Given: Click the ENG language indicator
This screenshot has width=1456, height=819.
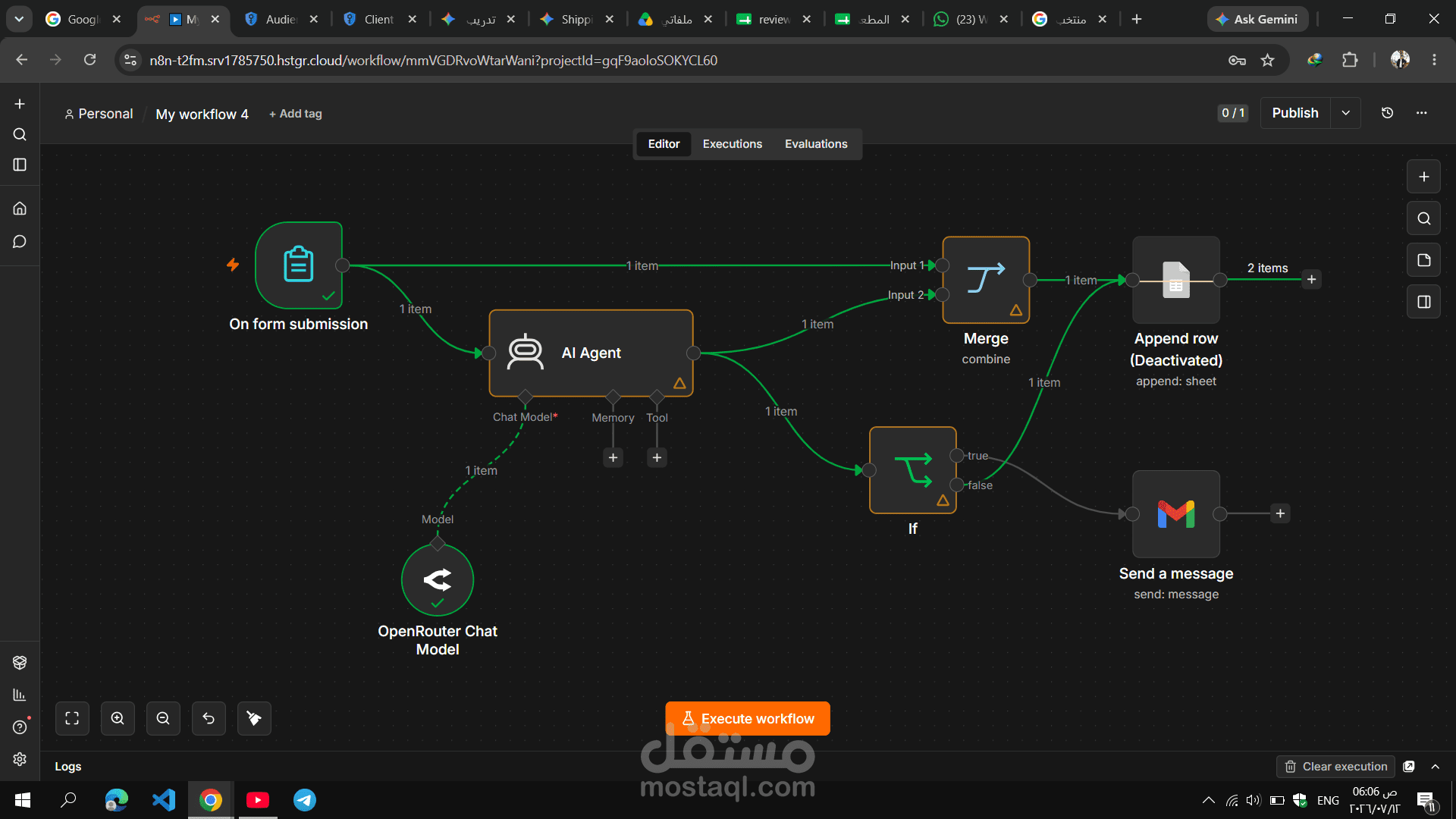Looking at the screenshot, I should point(1328,800).
